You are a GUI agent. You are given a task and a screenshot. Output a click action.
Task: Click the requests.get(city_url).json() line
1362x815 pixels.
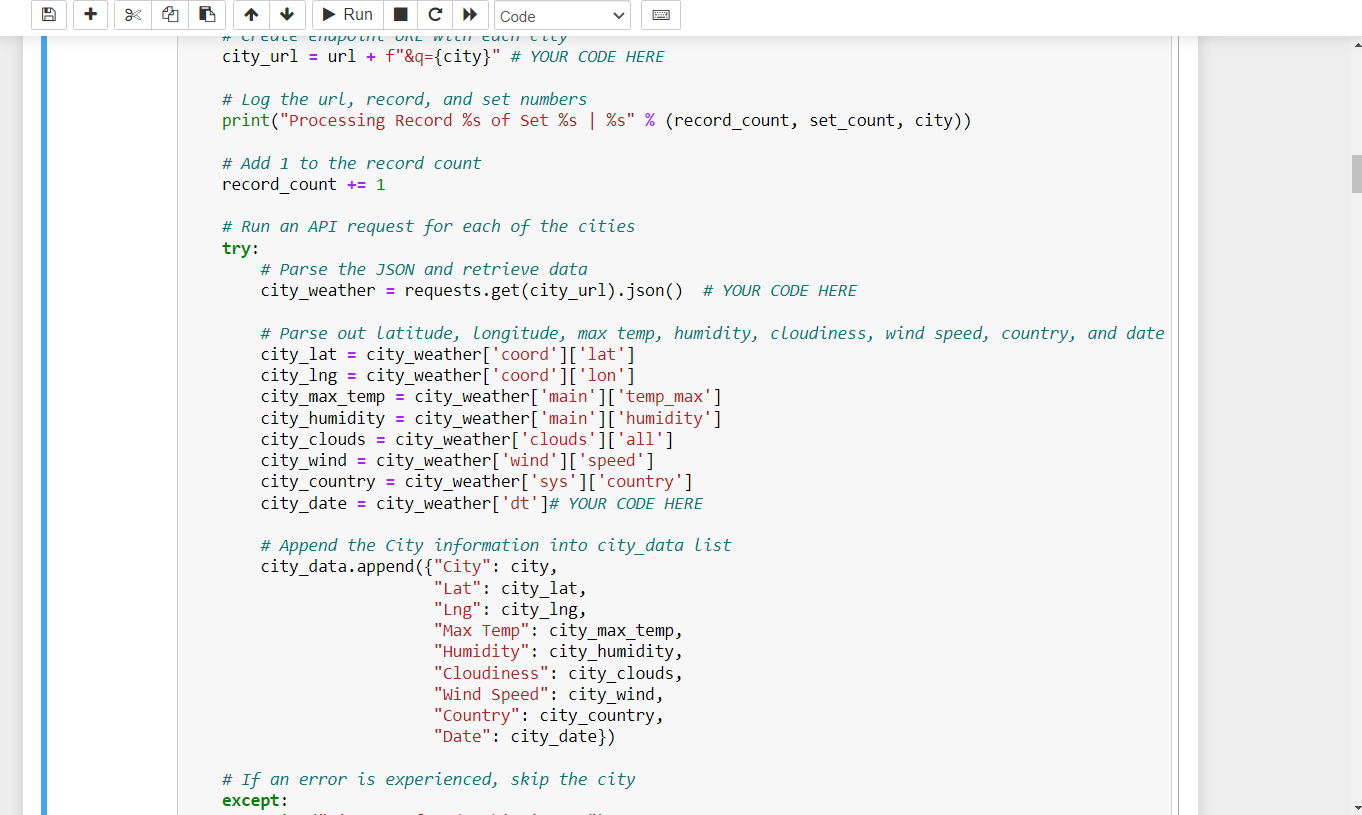[559, 291]
